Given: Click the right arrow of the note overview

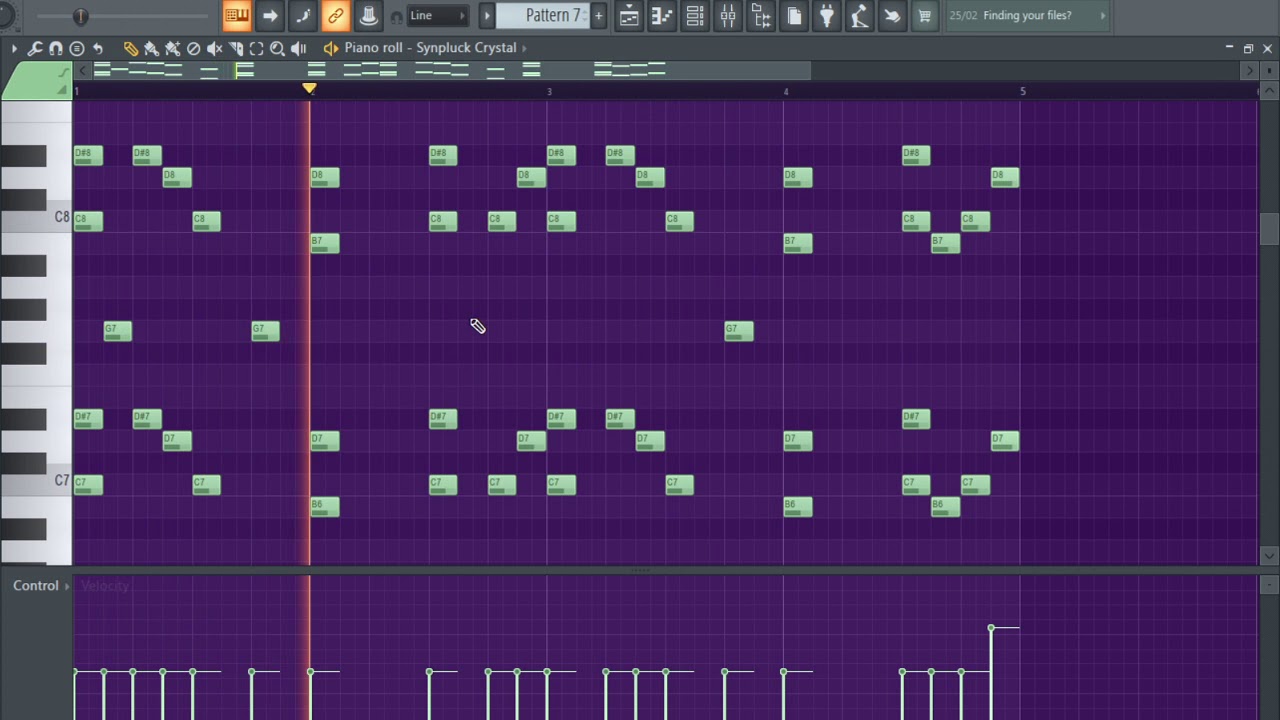Looking at the screenshot, I should click(x=1248, y=70).
